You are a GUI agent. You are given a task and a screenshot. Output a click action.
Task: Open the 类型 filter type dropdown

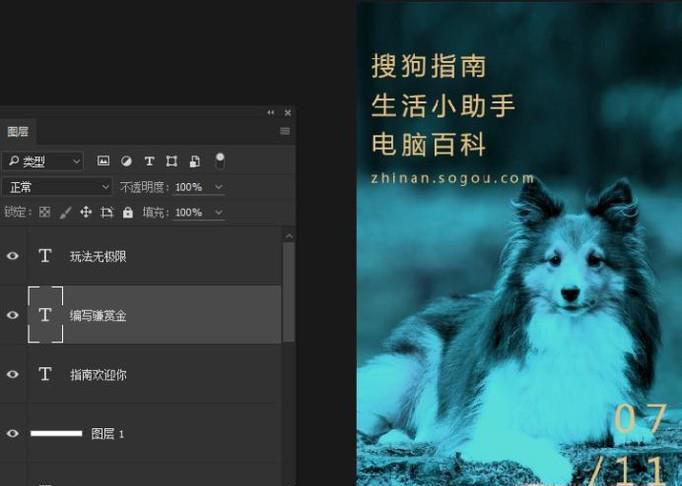[43, 161]
